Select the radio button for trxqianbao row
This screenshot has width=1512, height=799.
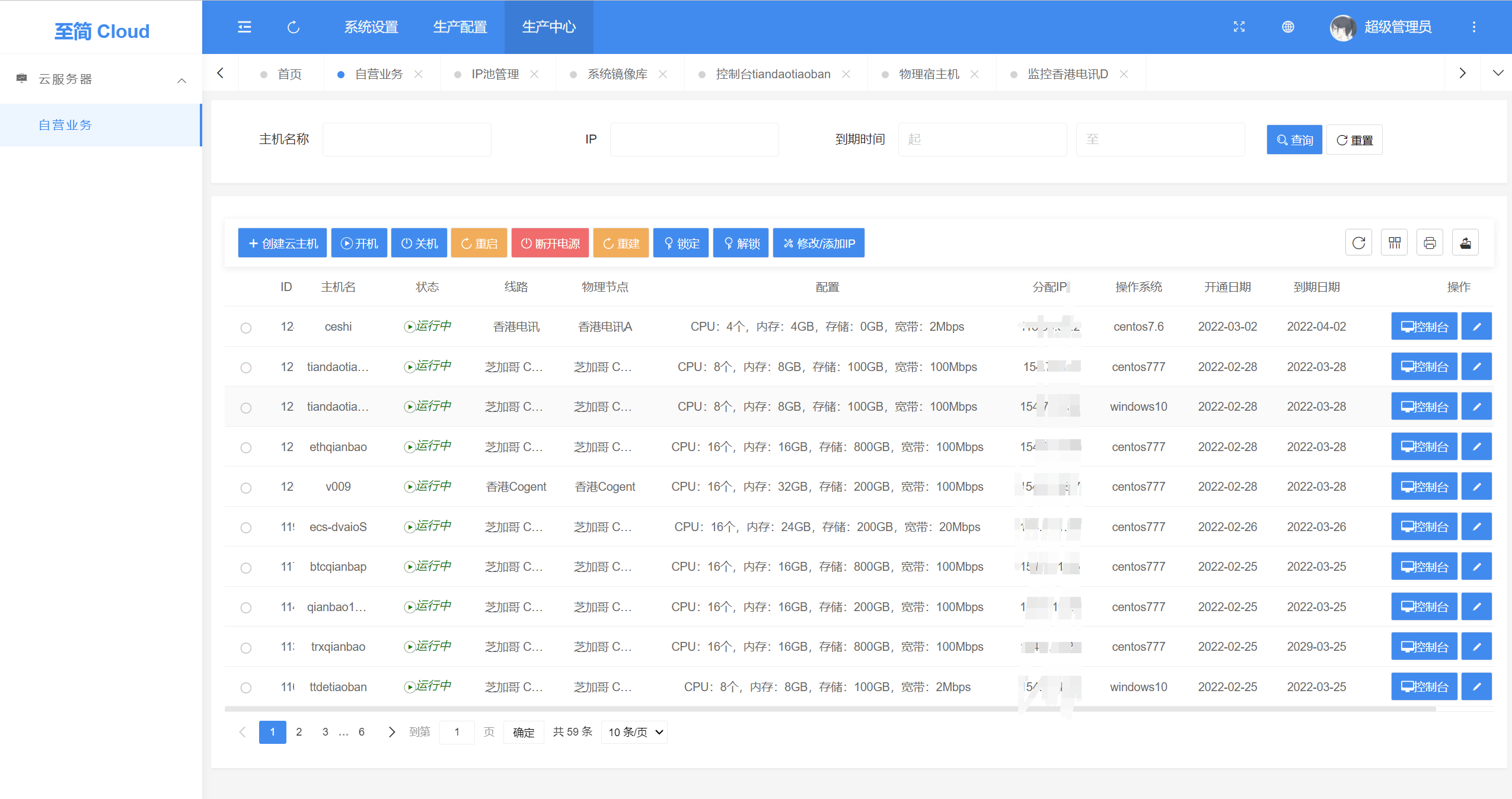[246, 648]
